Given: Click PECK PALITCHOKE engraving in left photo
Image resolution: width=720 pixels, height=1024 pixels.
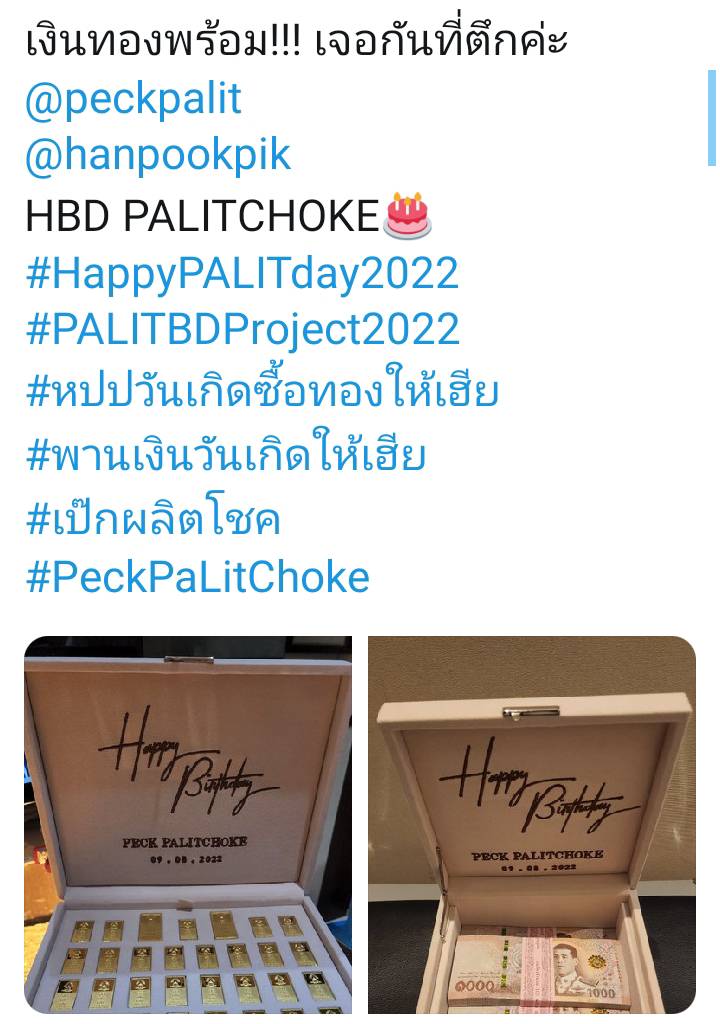Looking at the screenshot, I should [185, 842].
